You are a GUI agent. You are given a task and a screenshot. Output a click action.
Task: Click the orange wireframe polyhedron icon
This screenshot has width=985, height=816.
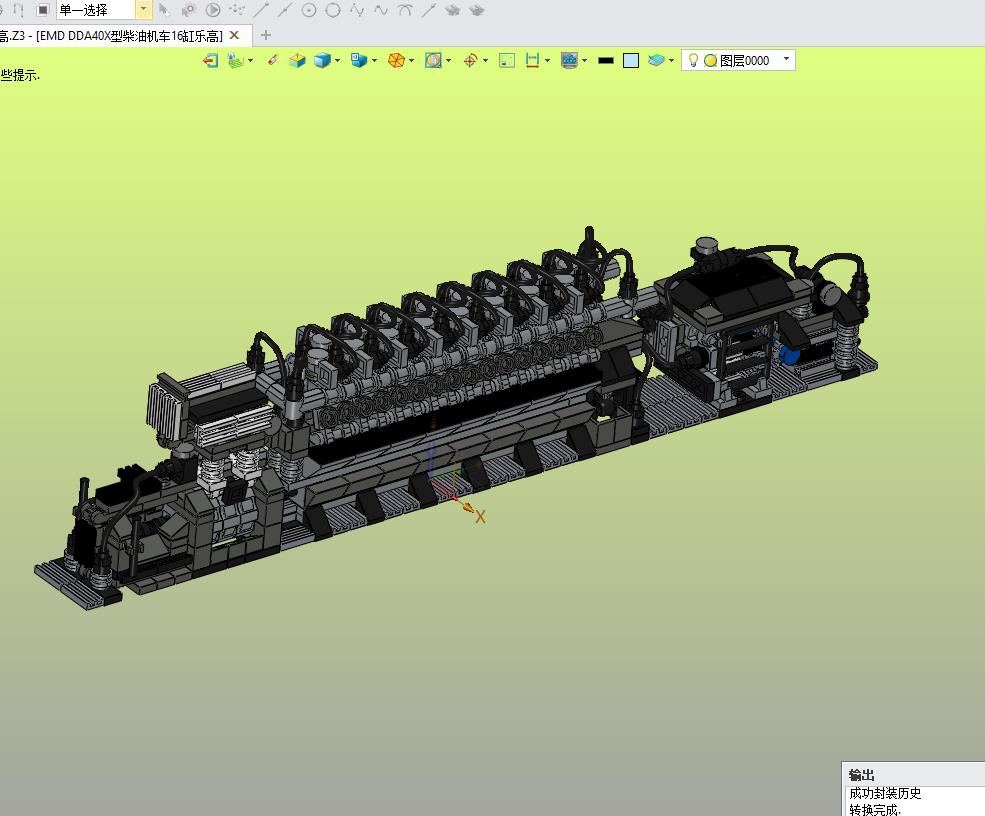tap(396, 60)
